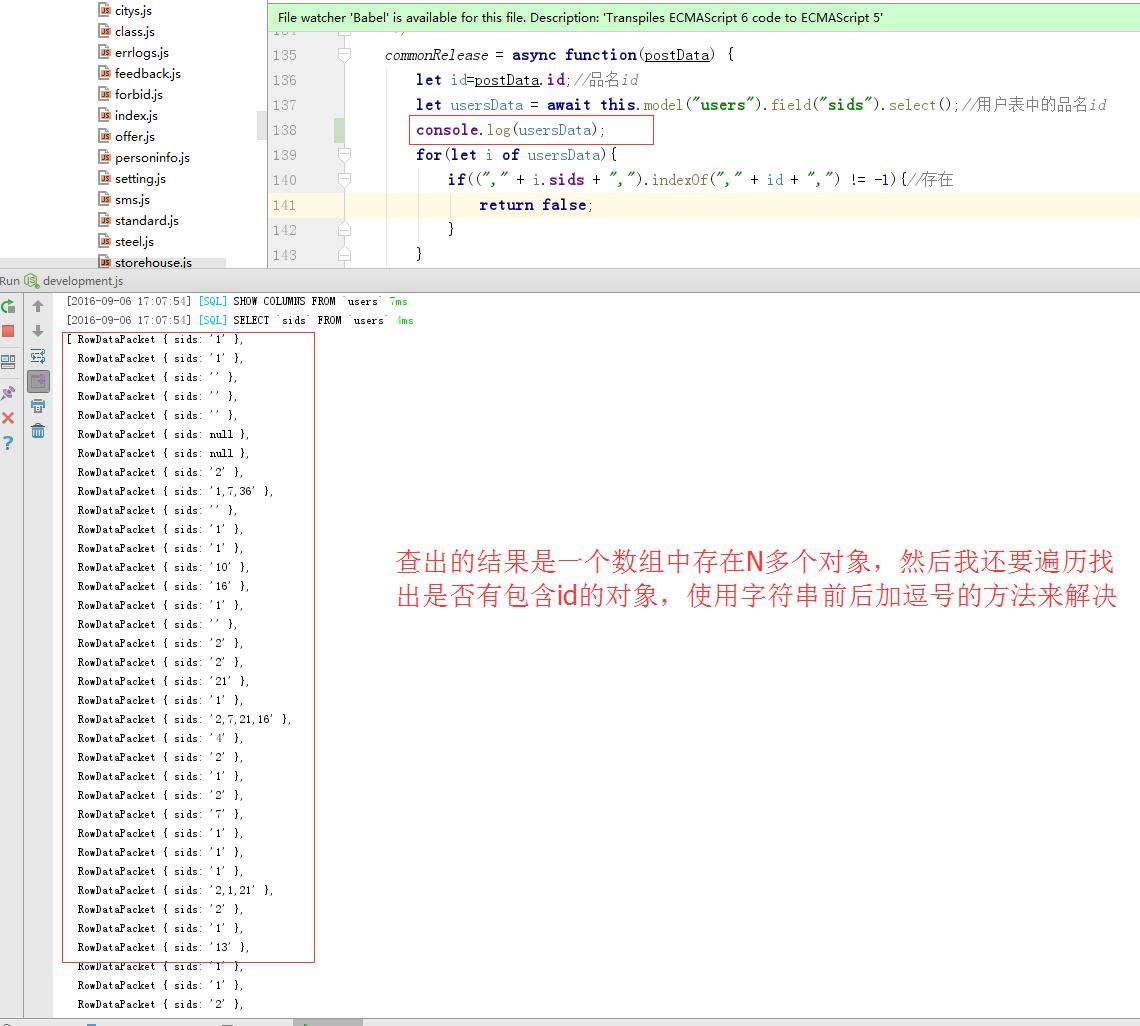Click the 'usersData' variable on line 137
The height and width of the screenshot is (1026, 1140).
pos(486,105)
